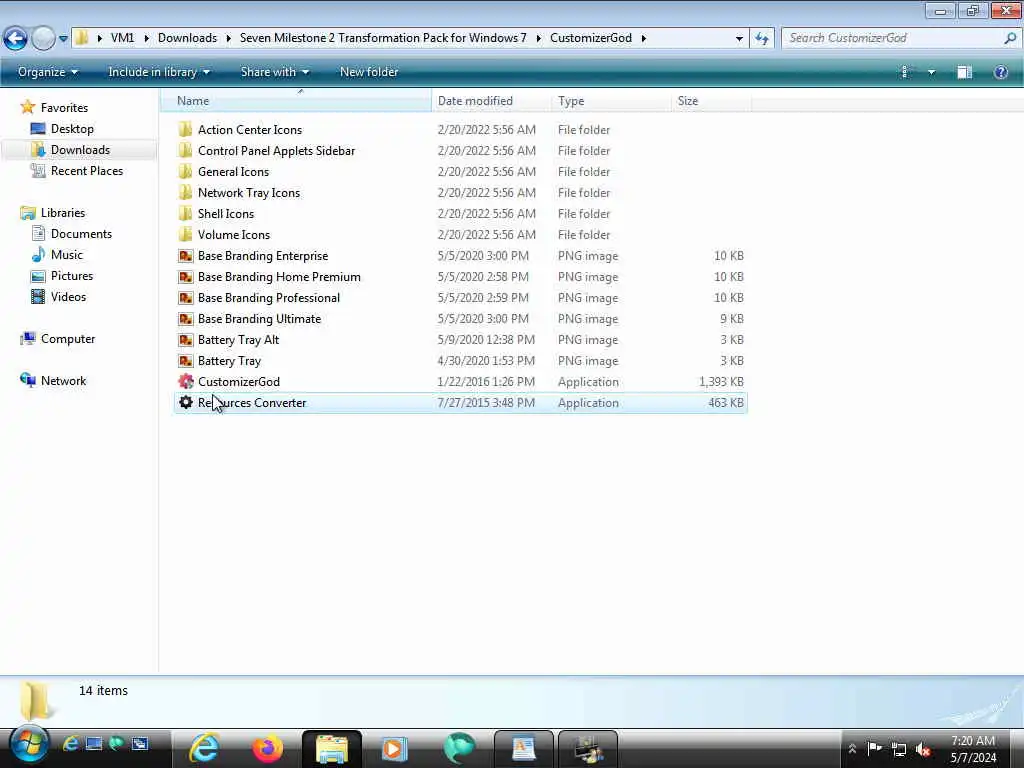Screen dimensions: 1024x768
Task: Navigate to Seven Milestone 2 Transformation Pack breadcrumb
Action: (383, 38)
